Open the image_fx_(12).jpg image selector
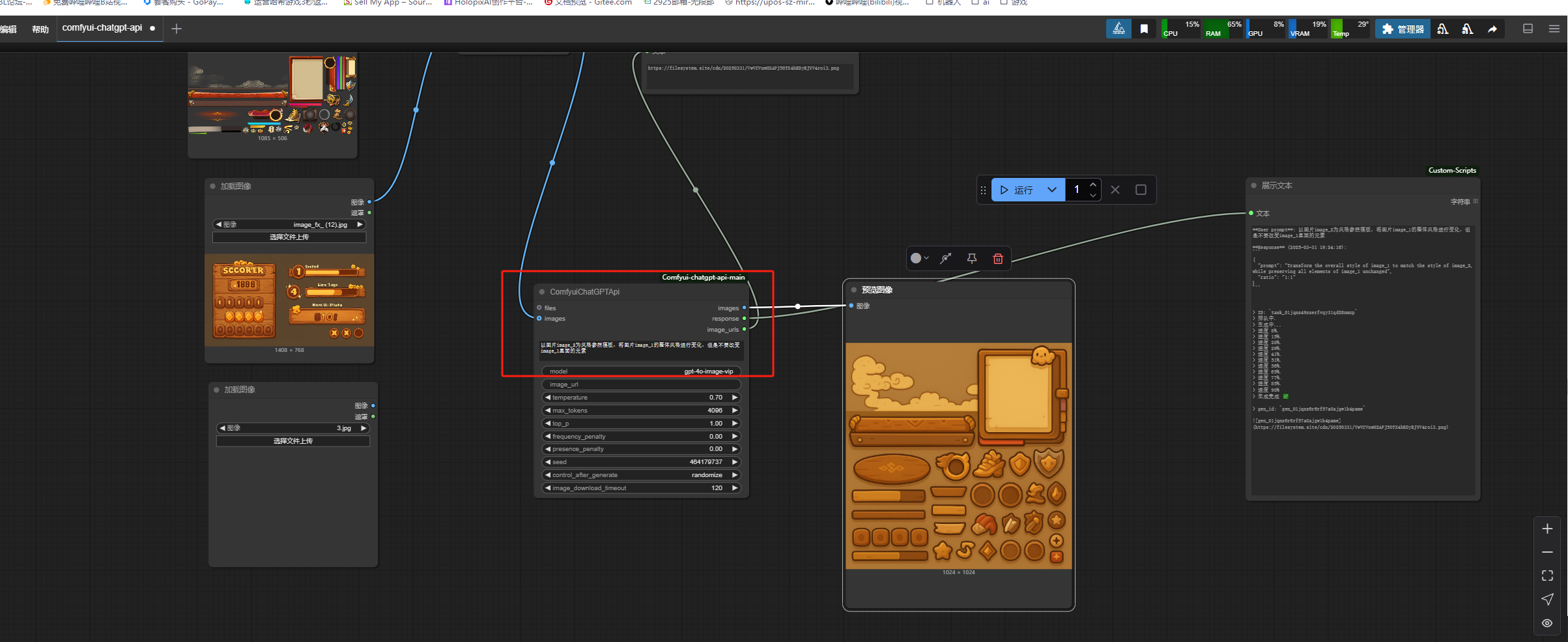Screen dimensions: 1568x642 289,225
